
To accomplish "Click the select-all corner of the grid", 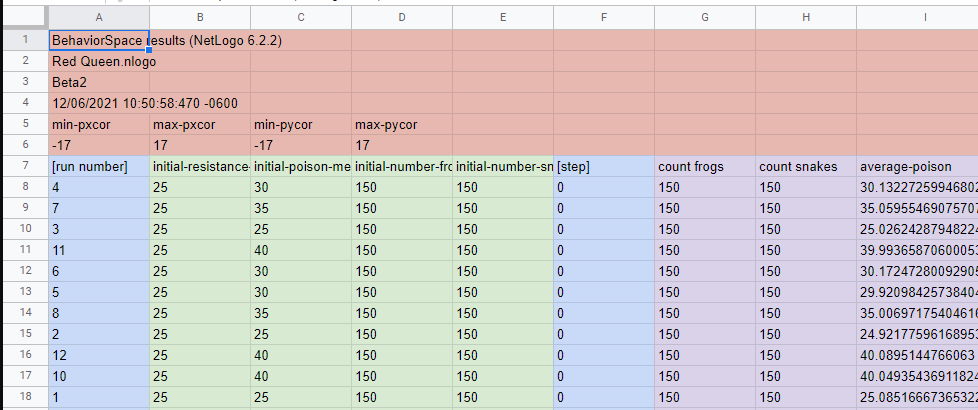I will (23, 18).
